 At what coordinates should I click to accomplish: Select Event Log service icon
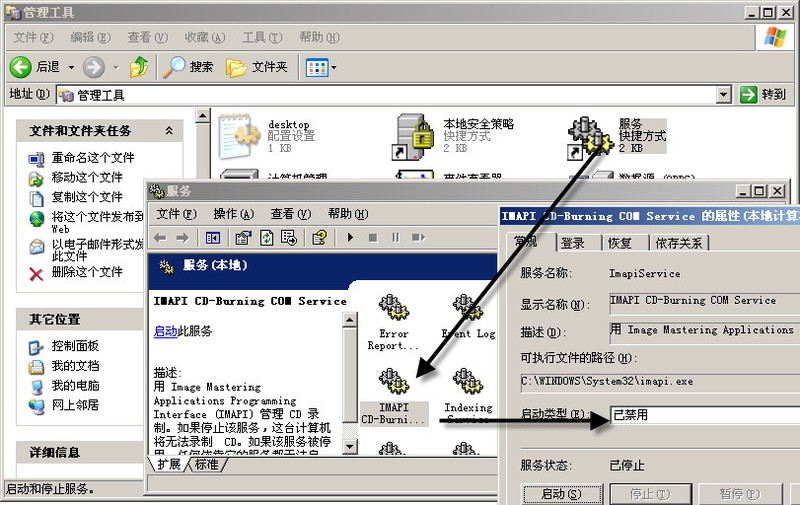pos(468,307)
